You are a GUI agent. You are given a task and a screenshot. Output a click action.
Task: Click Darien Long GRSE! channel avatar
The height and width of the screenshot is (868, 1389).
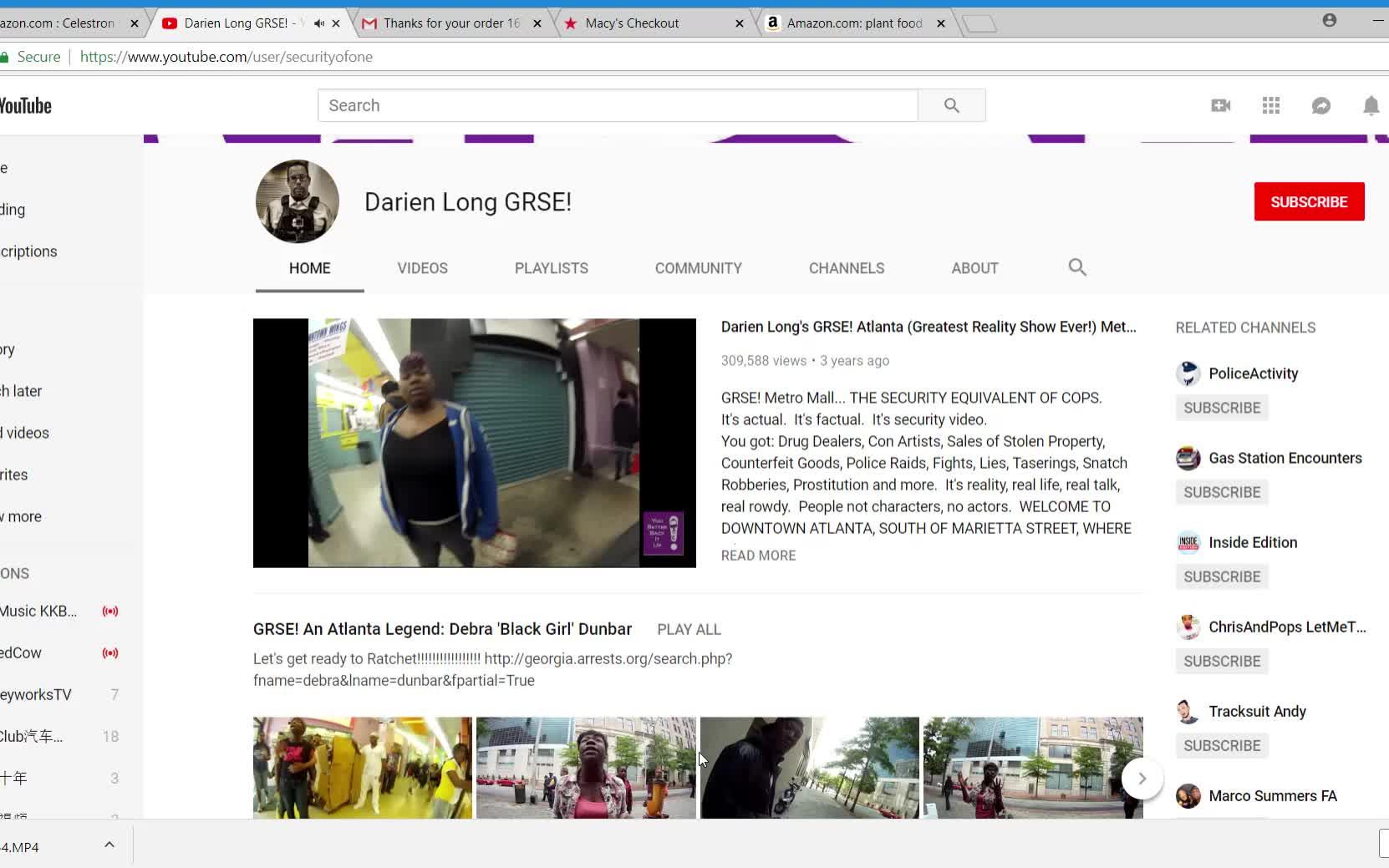tap(297, 201)
